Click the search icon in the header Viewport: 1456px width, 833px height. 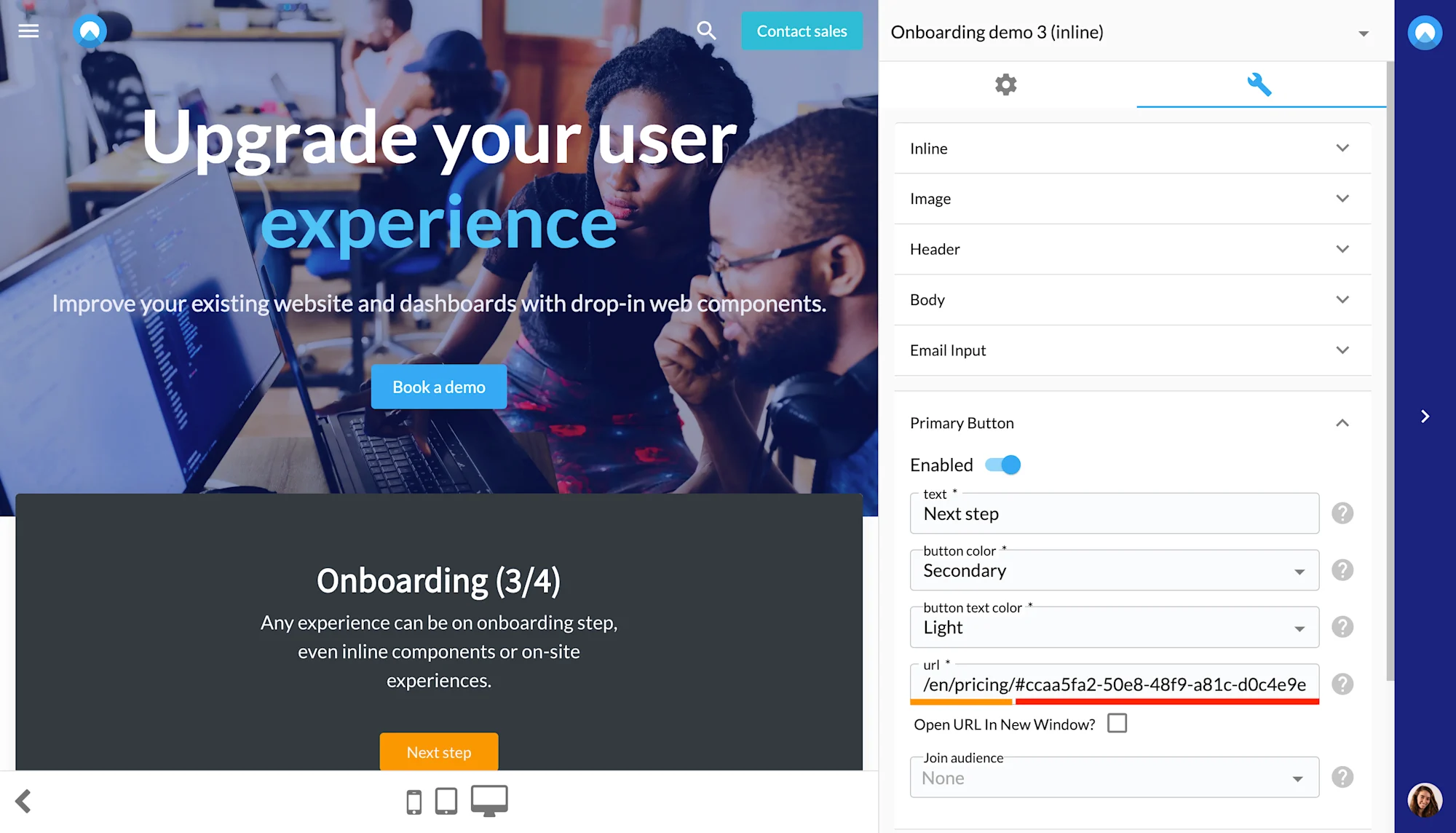(x=705, y=31)
